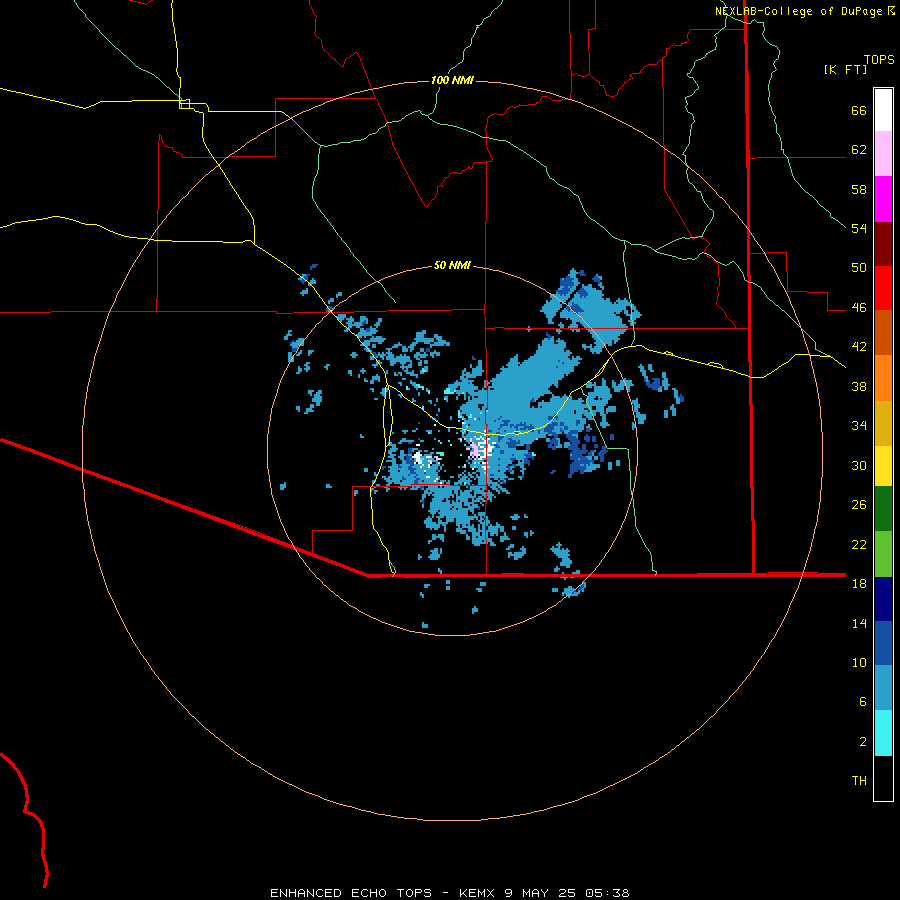Click the 'ENHANCED ECHO TOPS' title text
900x900 pixels.
pyautogui.click(x=351, y=893)
